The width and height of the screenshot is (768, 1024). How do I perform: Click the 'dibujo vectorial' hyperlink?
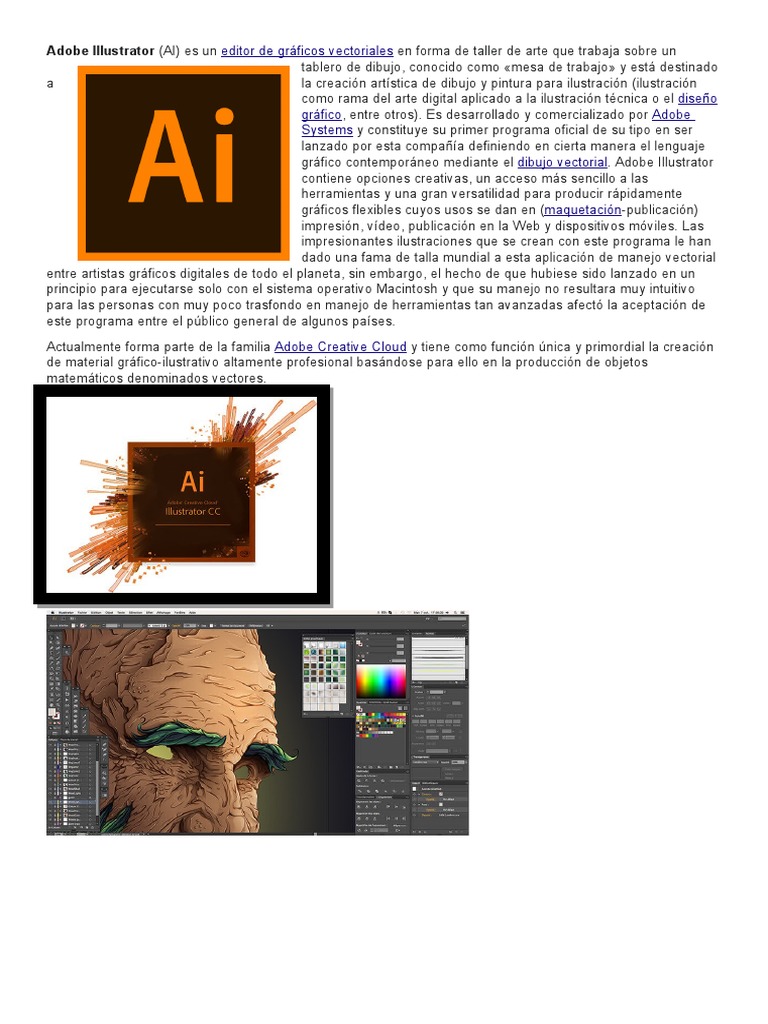[562, 162]
